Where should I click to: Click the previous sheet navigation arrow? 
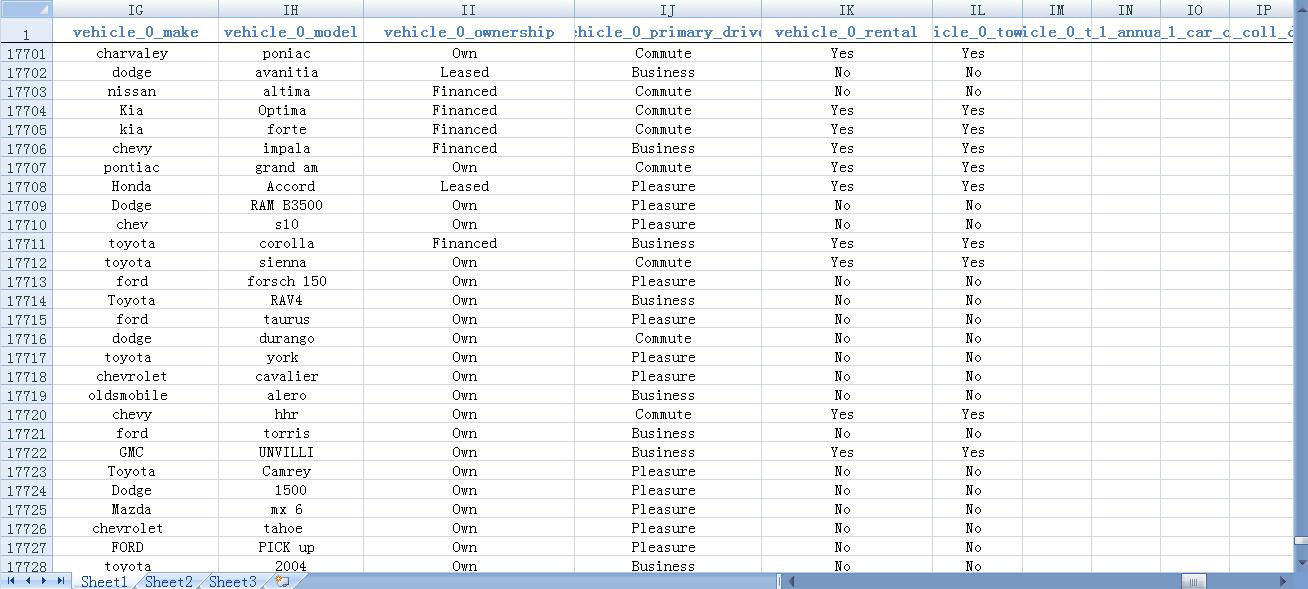28,581
